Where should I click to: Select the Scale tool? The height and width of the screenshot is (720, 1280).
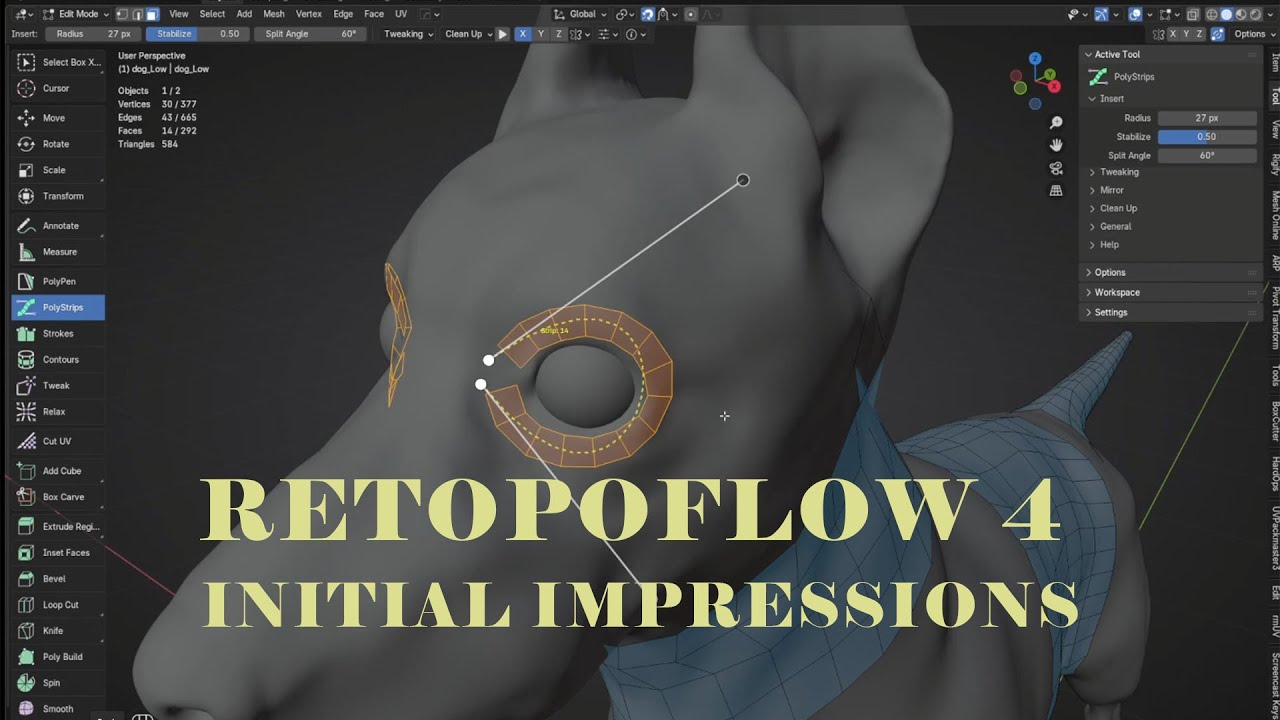pos(58,170)
